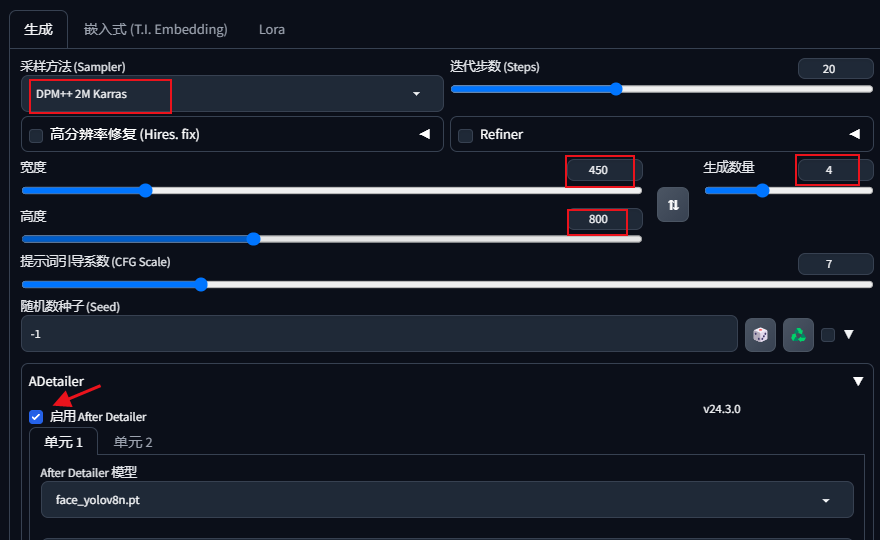Collapse the ADetailer panel arrow
Screen dimensions: 880x540
click(857, 381)
